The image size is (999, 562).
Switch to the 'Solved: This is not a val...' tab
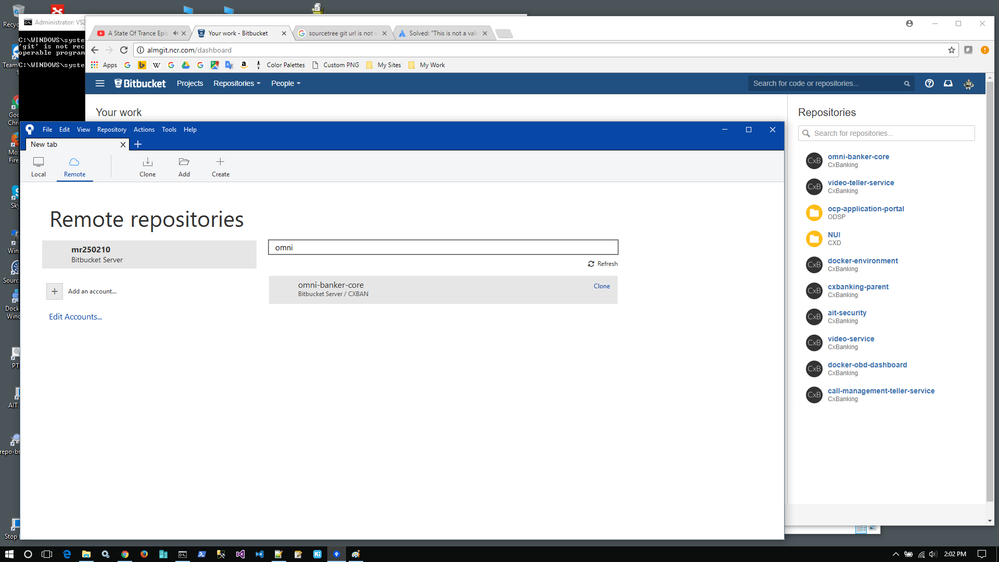[x=443, y=33]
